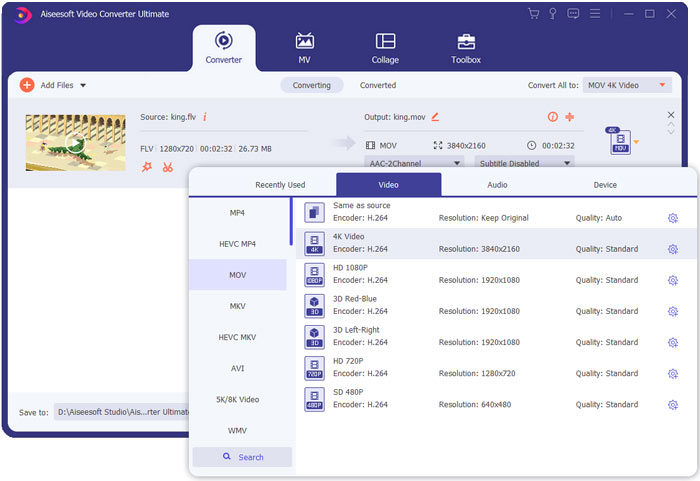This screenshot has width=700, height=481.
Task: Rename output king.mov with pencil icon
Action: [435, 117]
